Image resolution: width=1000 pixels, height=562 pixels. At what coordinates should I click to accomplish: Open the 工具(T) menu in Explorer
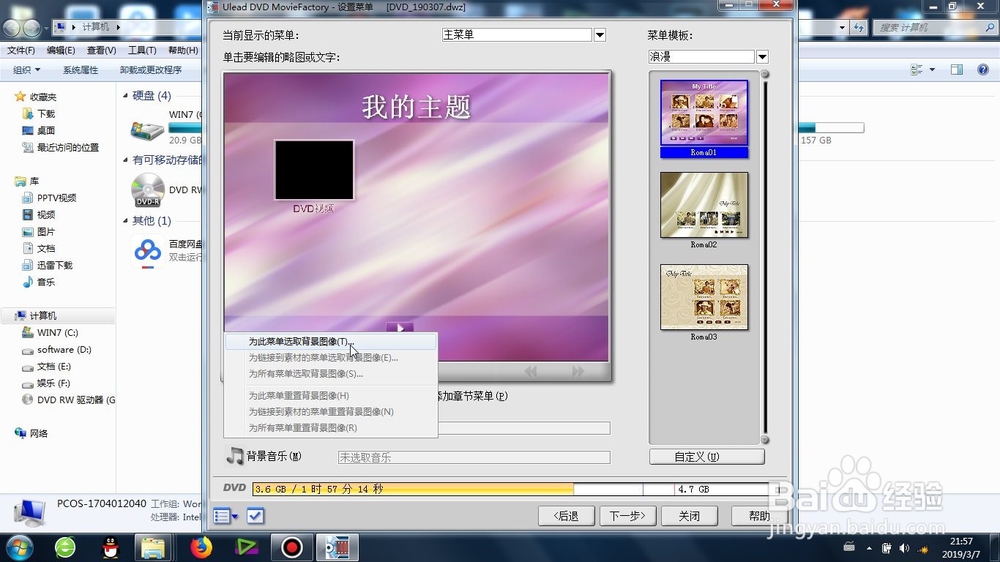pos(142,50)
